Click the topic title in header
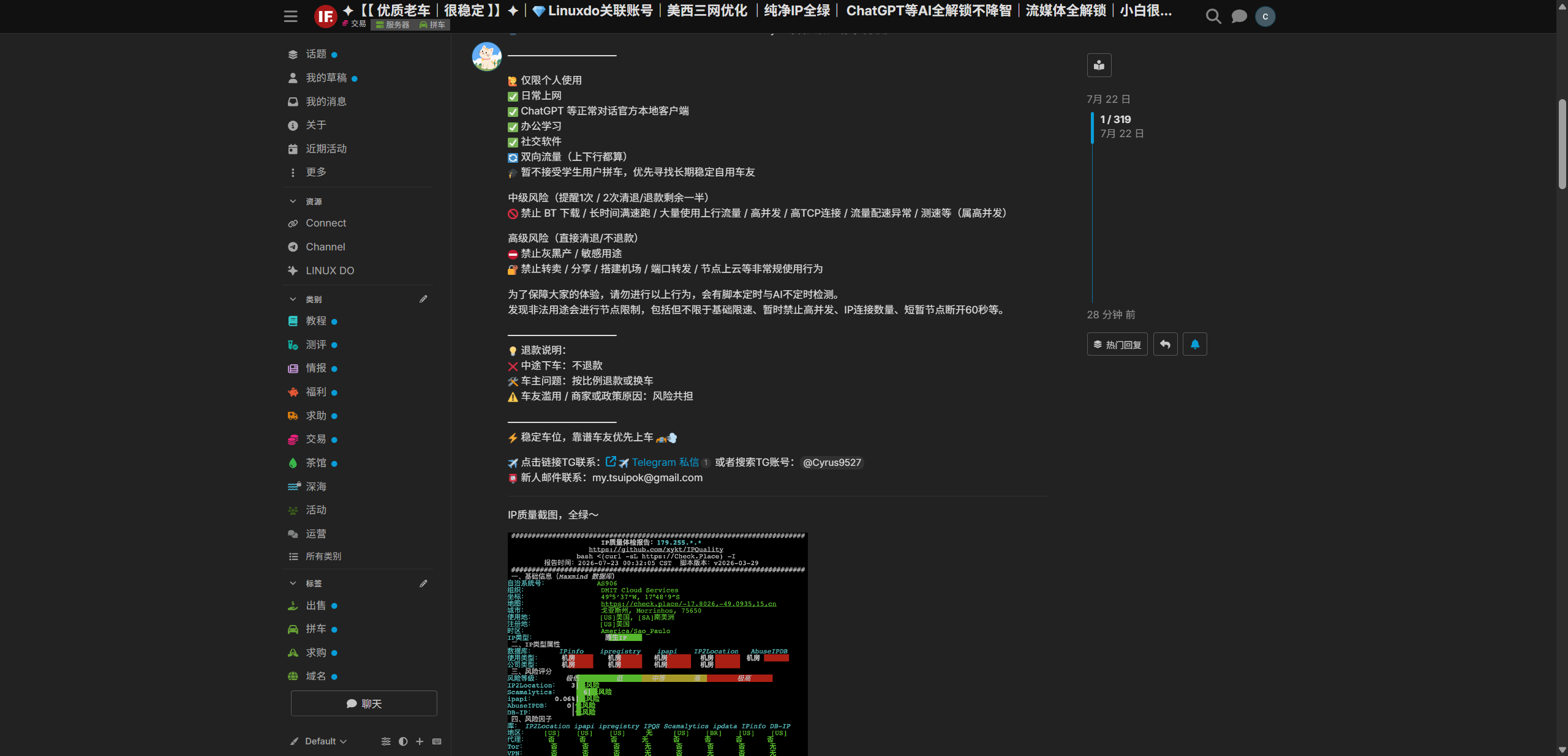This screenshot has width=1568, height=756. point(757,10)
